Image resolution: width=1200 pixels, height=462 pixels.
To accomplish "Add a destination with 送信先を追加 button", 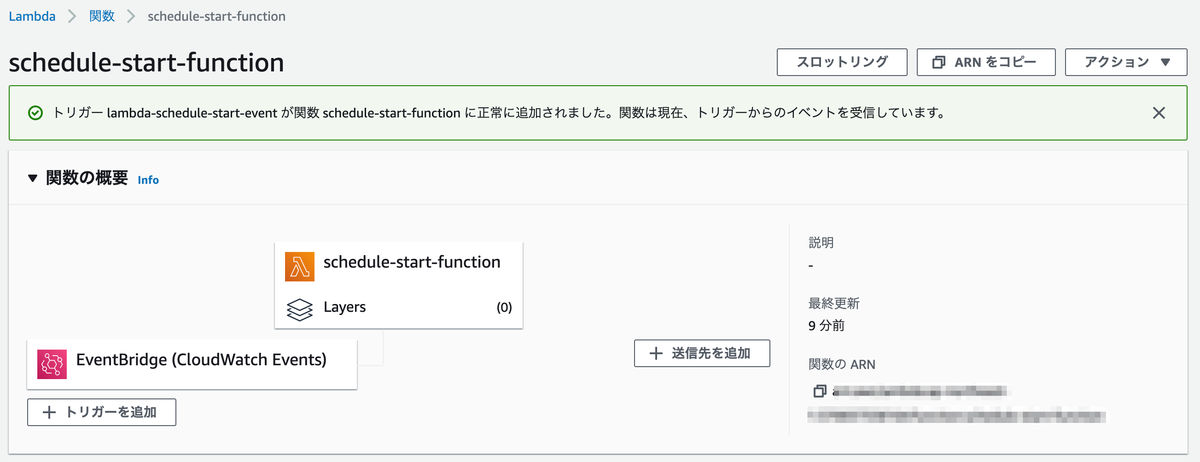I will click(702, 353).
